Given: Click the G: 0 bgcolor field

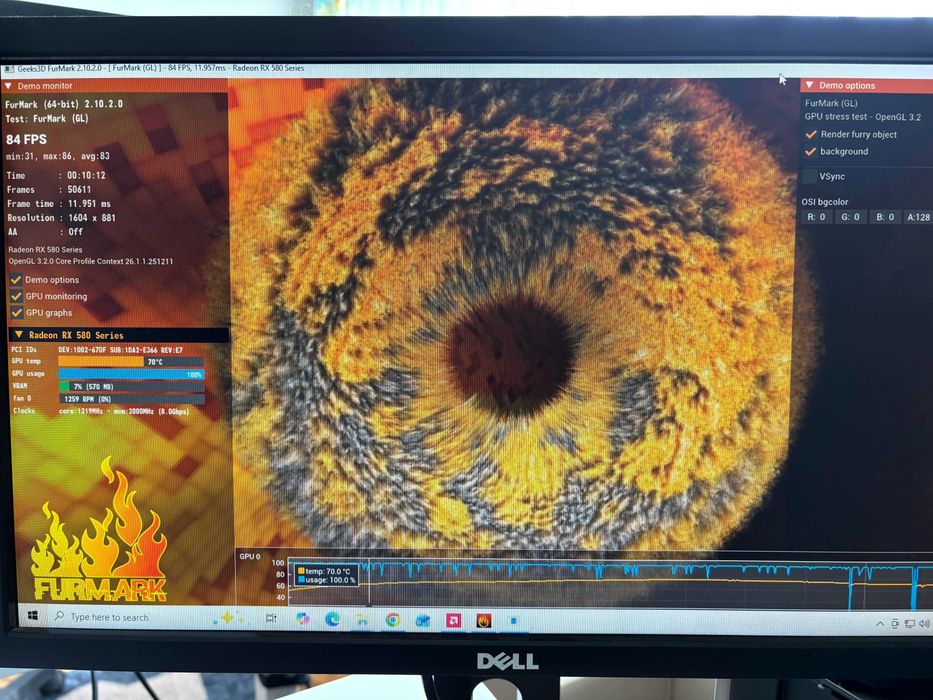Looking at the screenshot, I should pos(850,217).
